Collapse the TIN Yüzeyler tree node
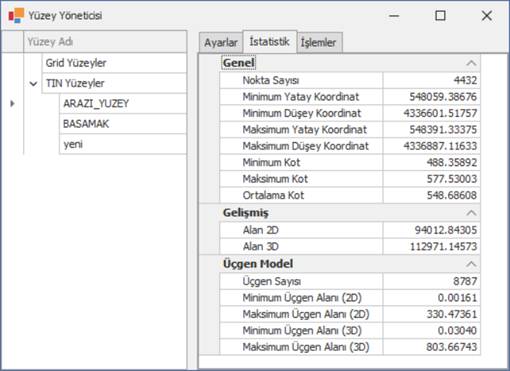This screenshot has height=371, width=510. point(33,84)
